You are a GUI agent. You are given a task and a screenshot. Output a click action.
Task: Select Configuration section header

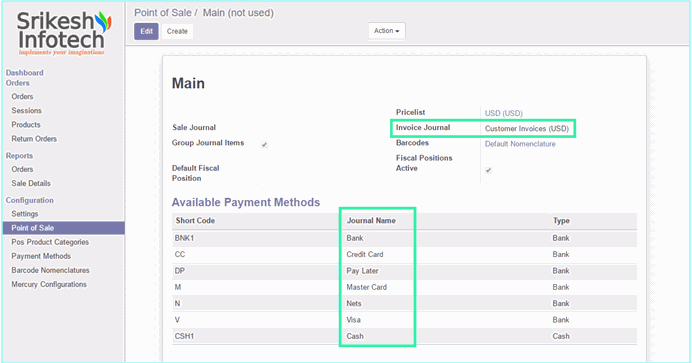(30, 201)
